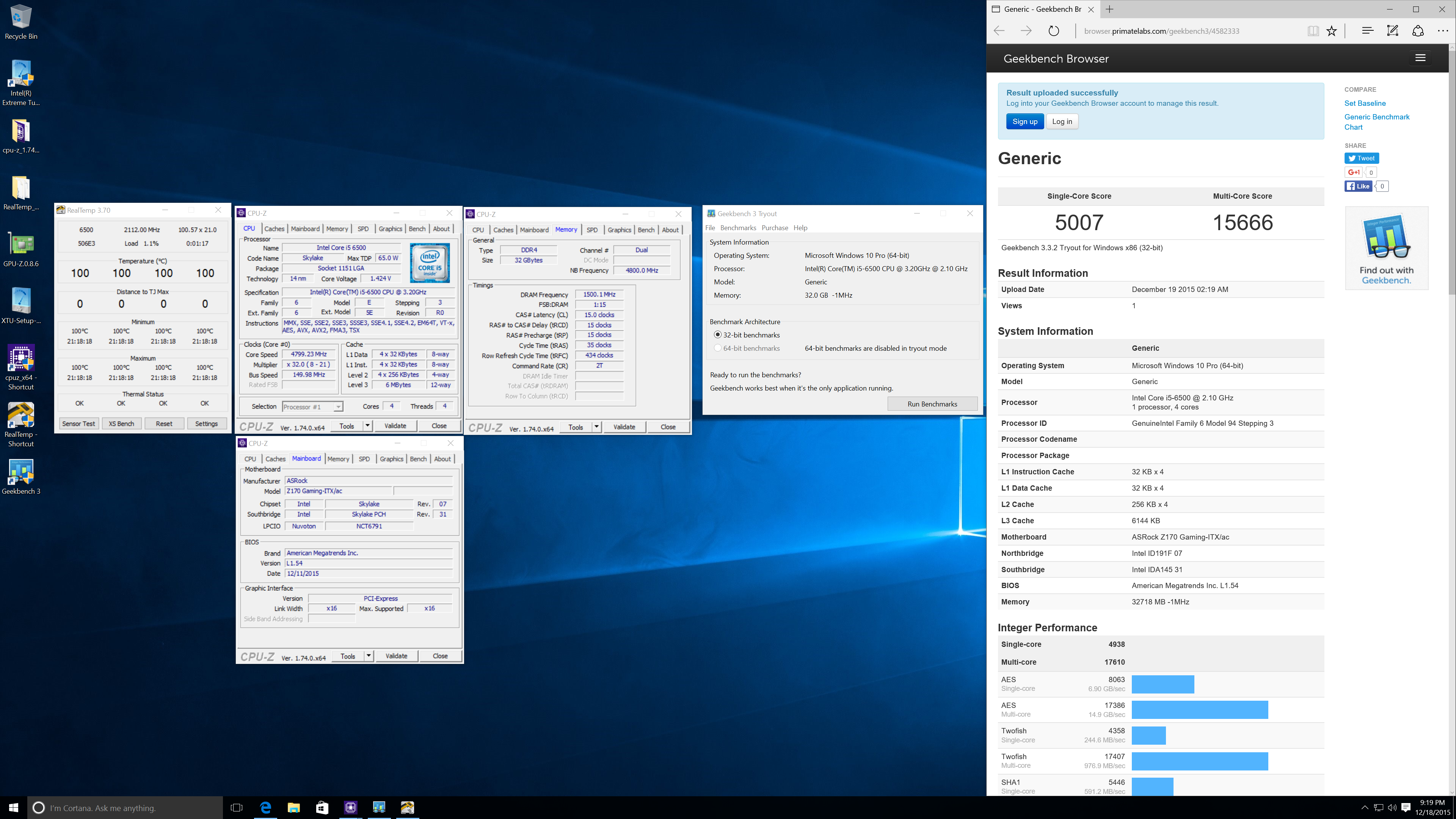The height and width of the screenshot is (819, 1456).
Task: Open RealTemp Settings button
Action: coord(206,424)
